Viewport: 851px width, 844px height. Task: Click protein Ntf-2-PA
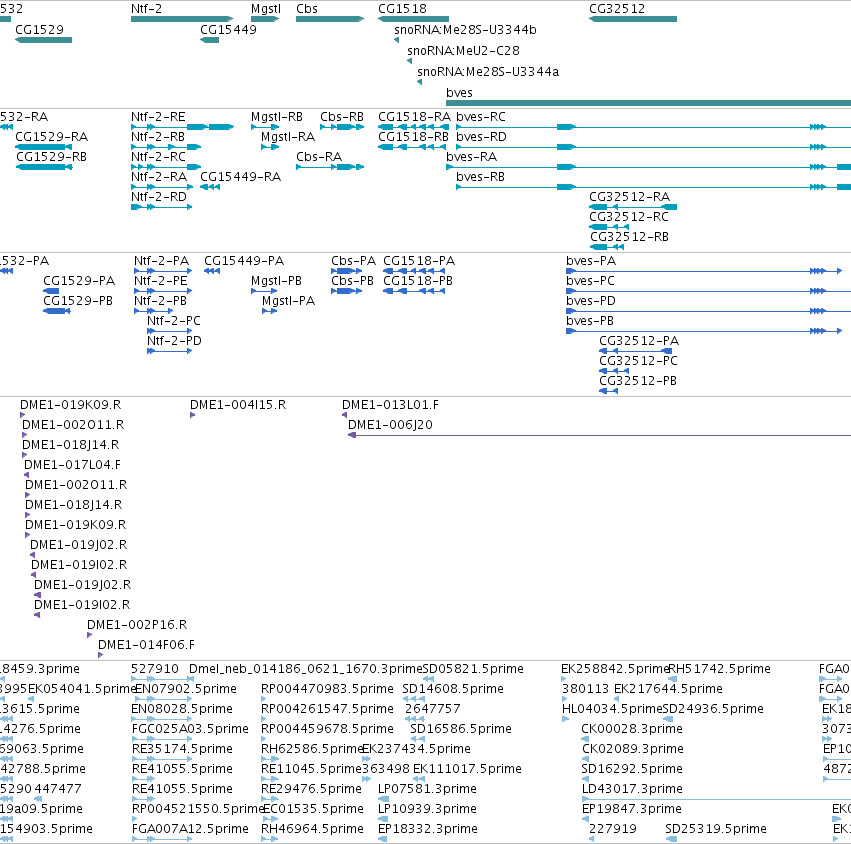(x=163, y=271)
